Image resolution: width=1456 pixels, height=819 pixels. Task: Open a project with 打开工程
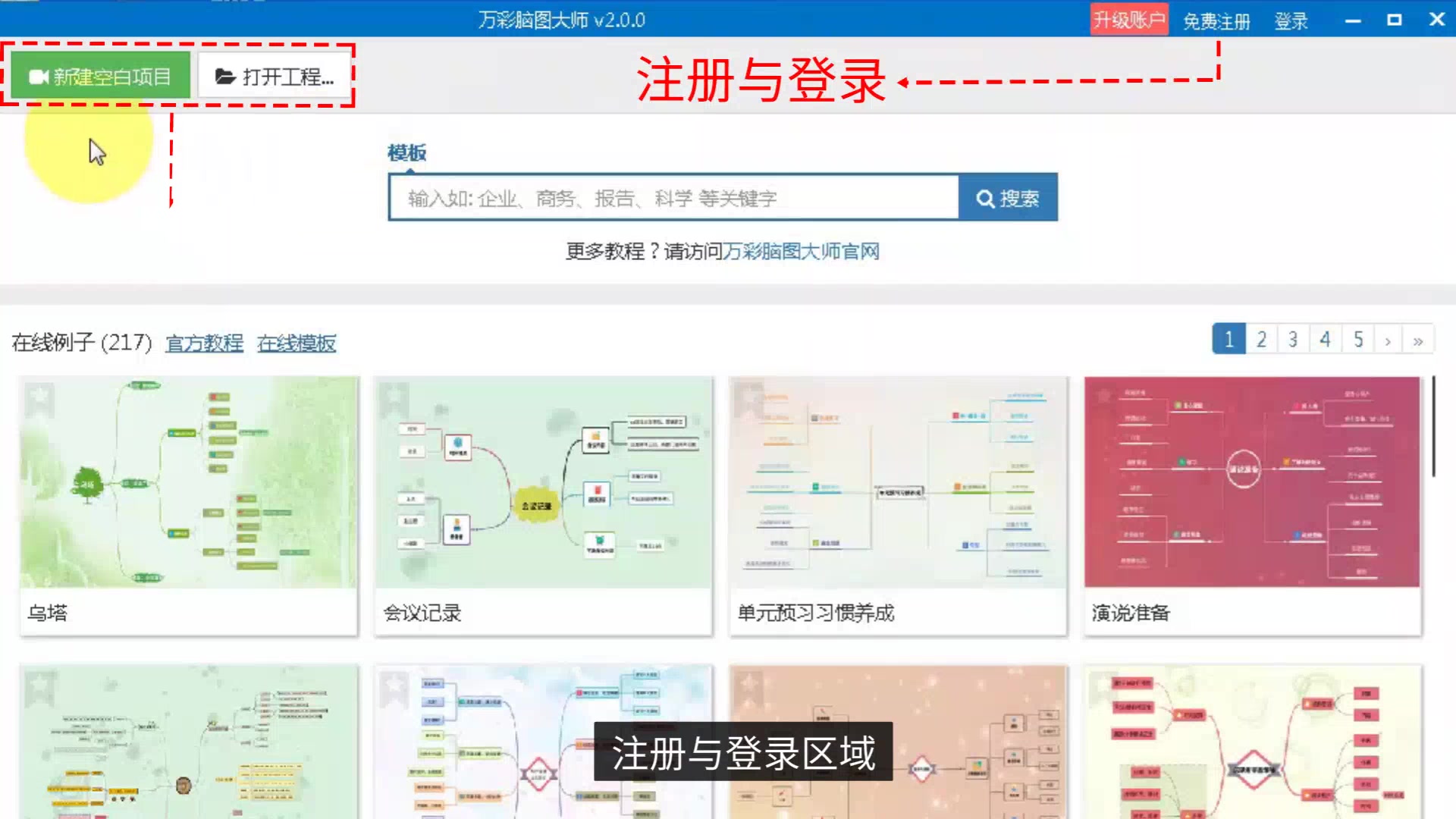pyautogui.click(x=275, y=76)
